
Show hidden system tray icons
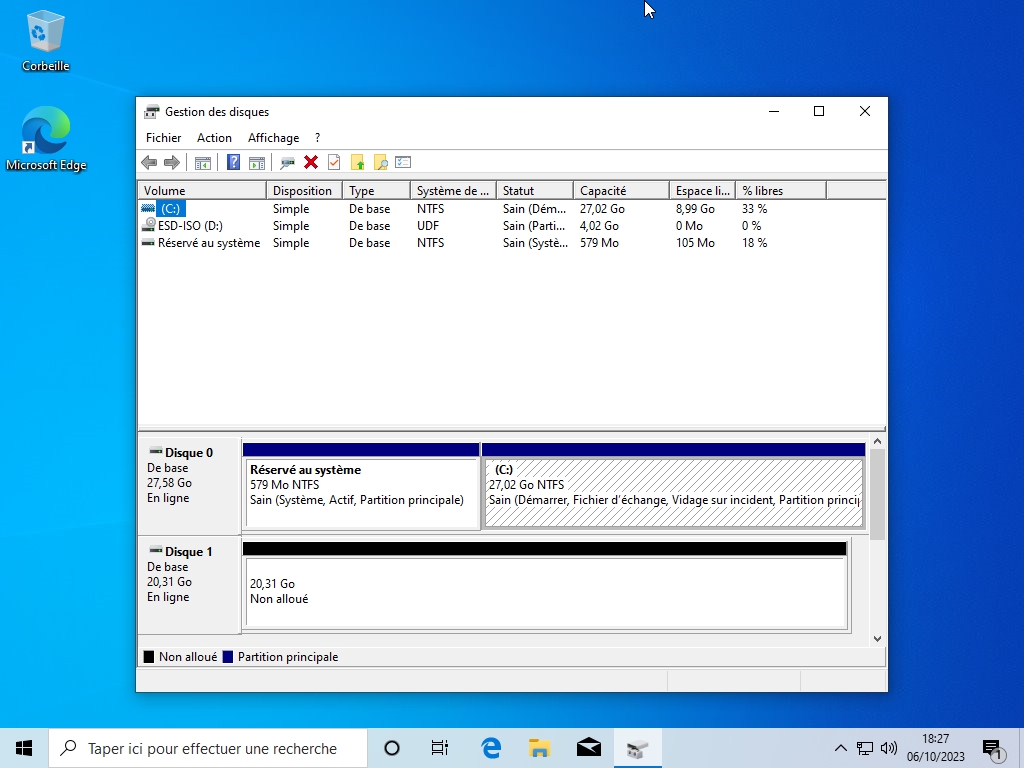tap(840, 748)
